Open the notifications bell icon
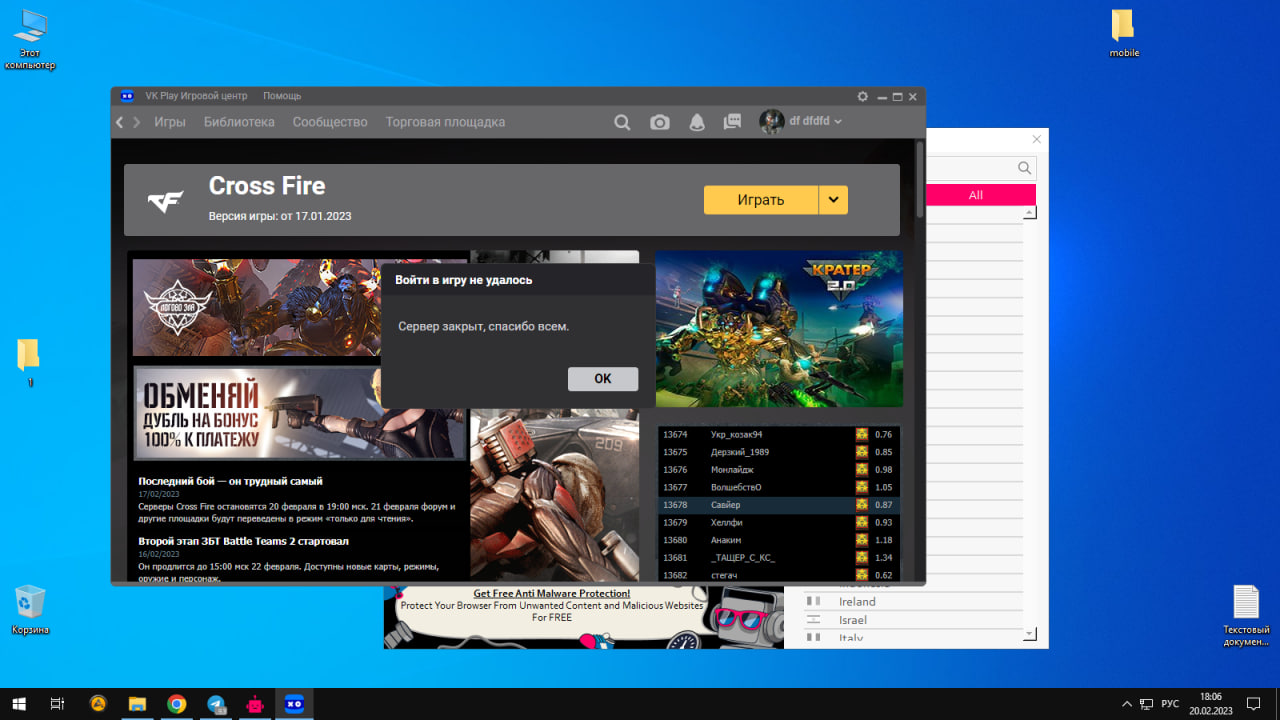This screenshot has height=720, width=1280. [x=697, y=122]
